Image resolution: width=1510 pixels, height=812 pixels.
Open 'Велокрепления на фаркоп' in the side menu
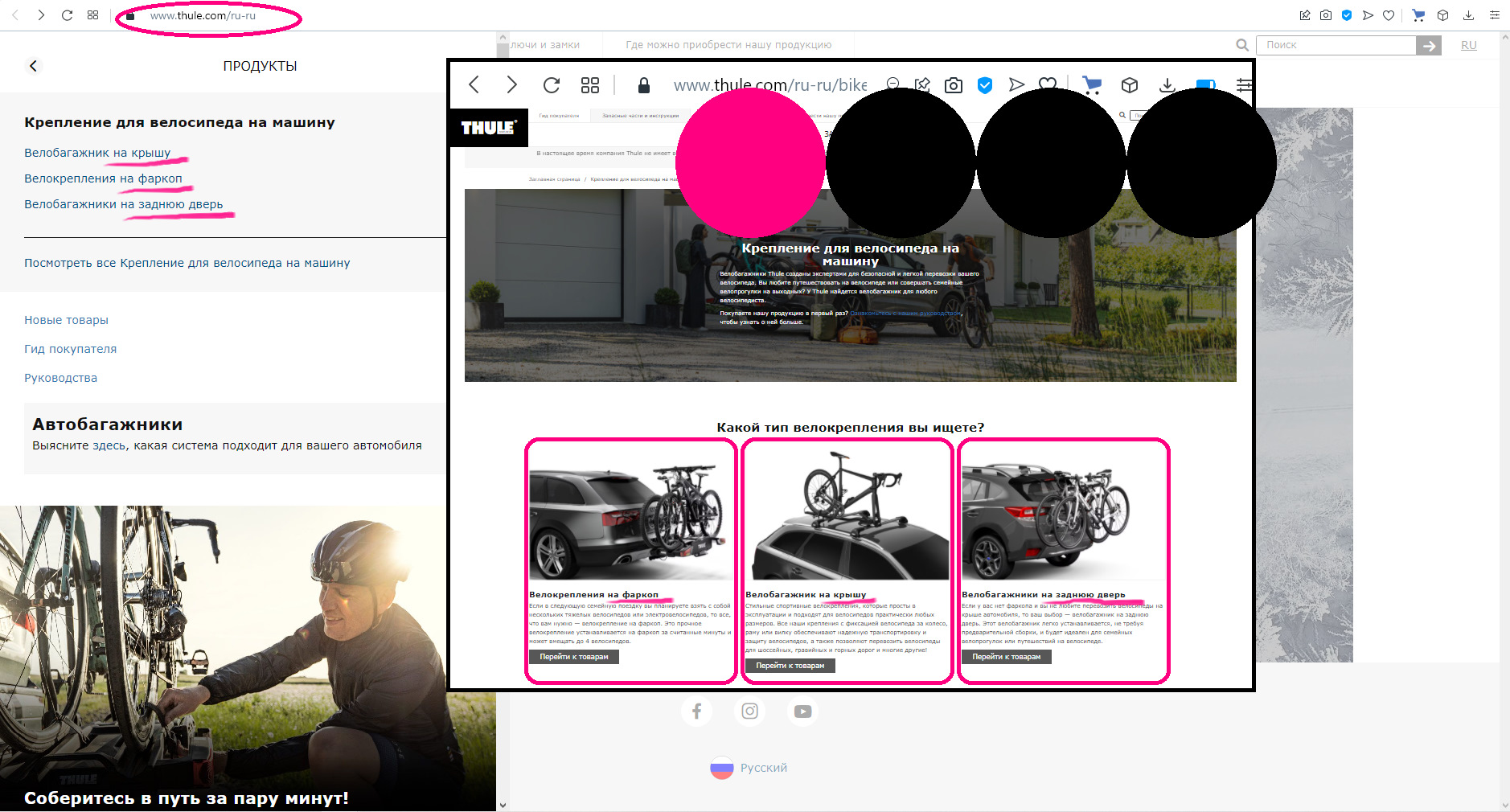click(103, 178)
